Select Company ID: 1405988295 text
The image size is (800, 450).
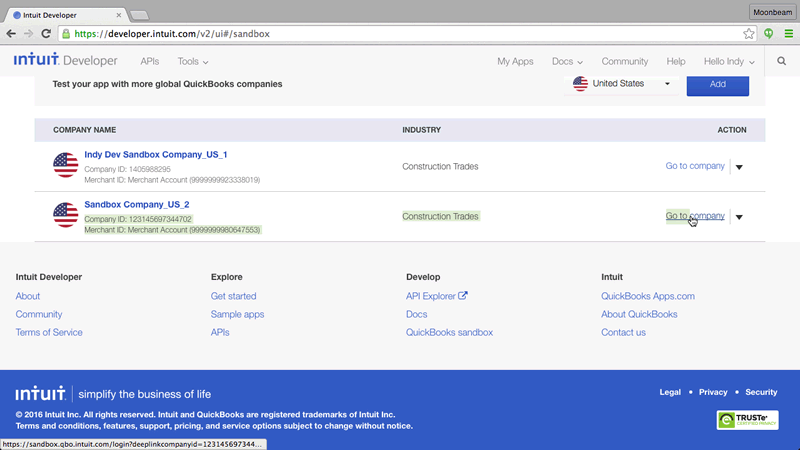coord(128,169)
